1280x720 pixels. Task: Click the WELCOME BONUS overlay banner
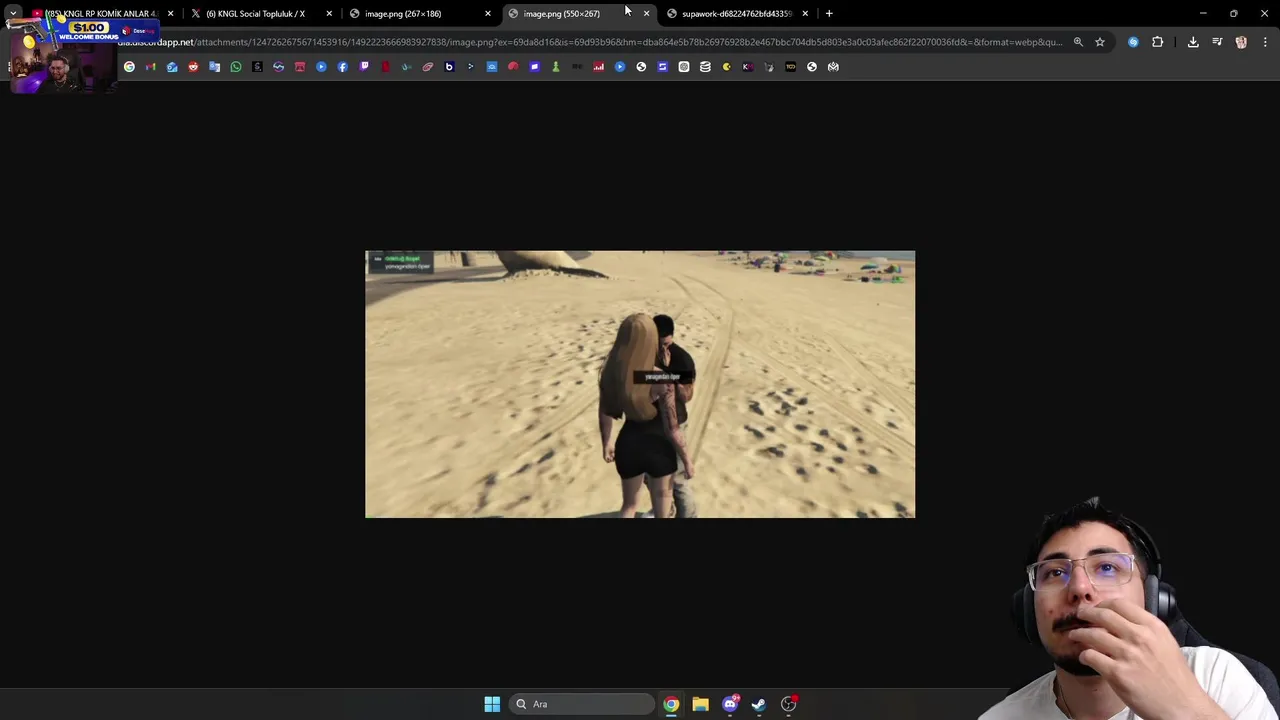88,31
